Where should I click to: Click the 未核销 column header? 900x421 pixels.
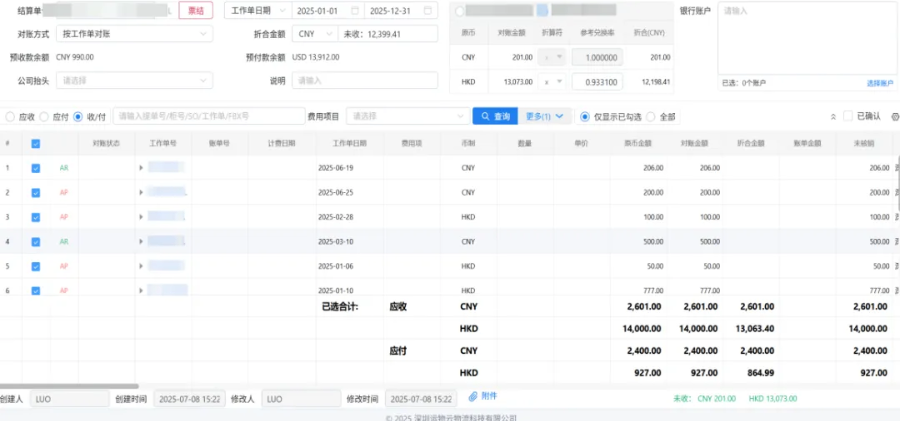click(x=863, y=144)
